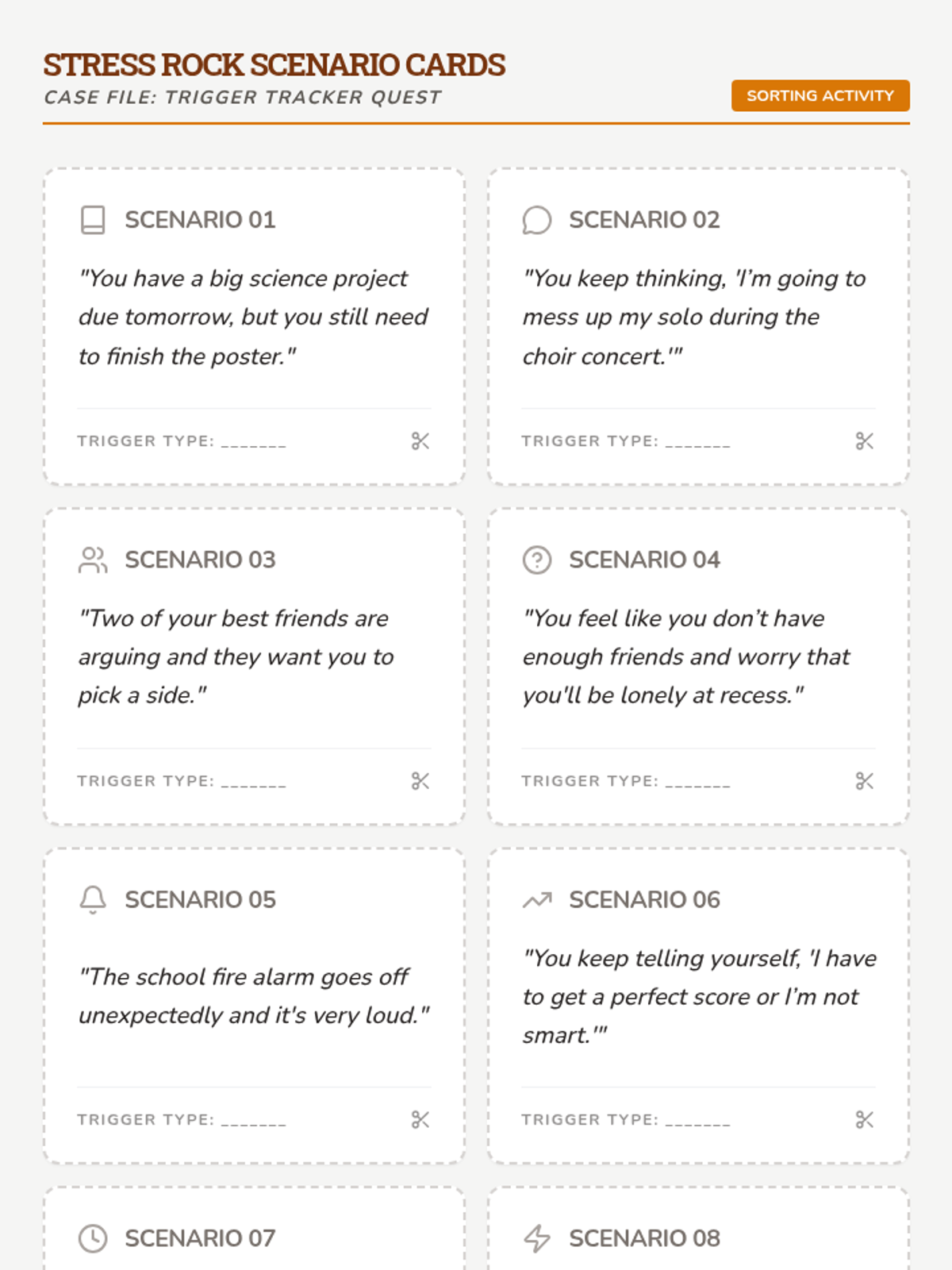Screen dimensions: 952x1270
Task: Click the scissors icon on Scenario 02 card
Action: tap(865, 441)
